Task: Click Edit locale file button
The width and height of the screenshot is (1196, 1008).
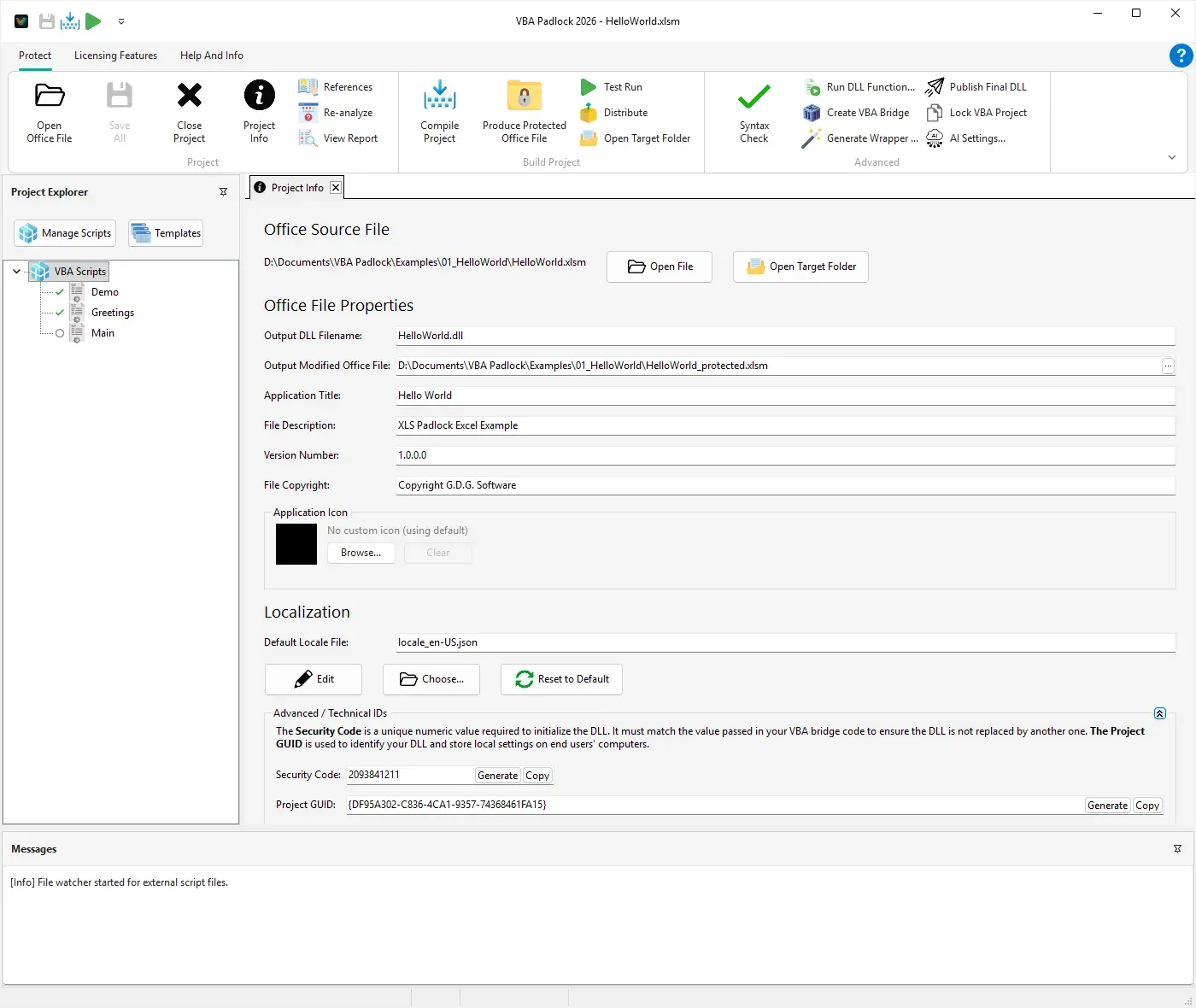Action: click(x=314, y=679)
